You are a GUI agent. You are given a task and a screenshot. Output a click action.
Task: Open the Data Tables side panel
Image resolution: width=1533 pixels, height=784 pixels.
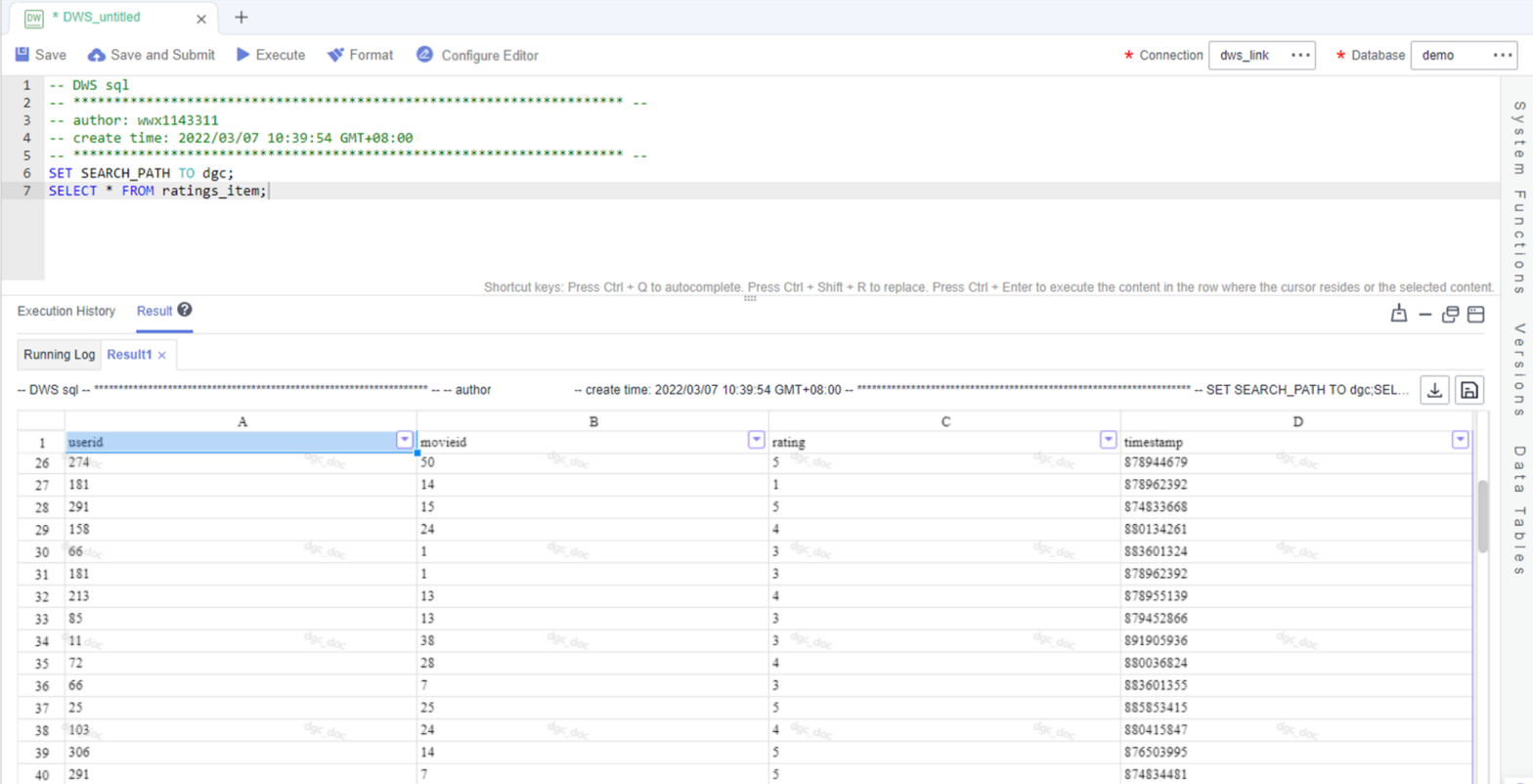(x=1518, y=511)
